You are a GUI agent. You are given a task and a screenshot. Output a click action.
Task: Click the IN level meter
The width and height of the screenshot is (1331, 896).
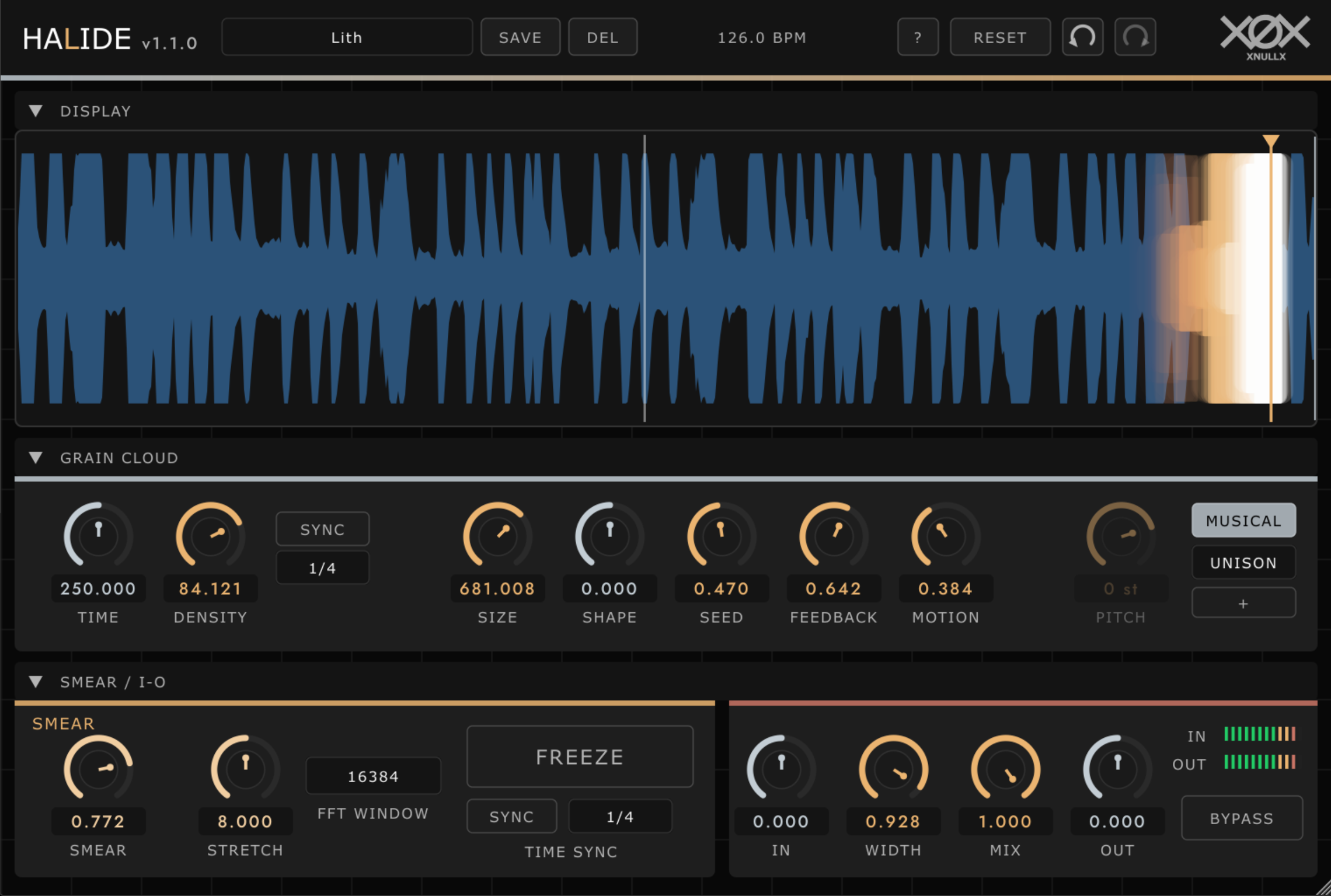[1260, 734]
